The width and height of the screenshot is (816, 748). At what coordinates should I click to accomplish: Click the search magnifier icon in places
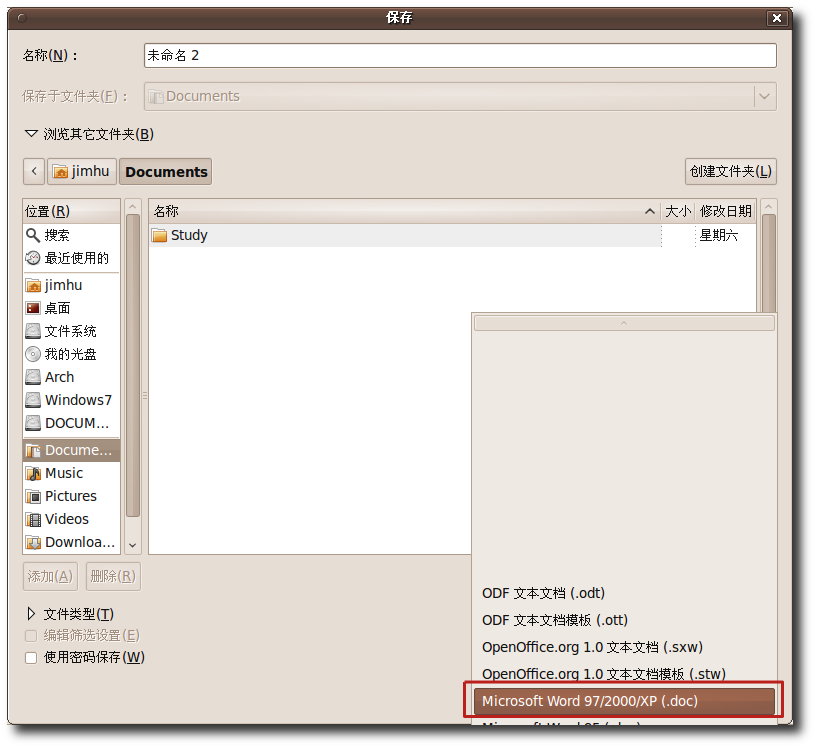(33, 236)
